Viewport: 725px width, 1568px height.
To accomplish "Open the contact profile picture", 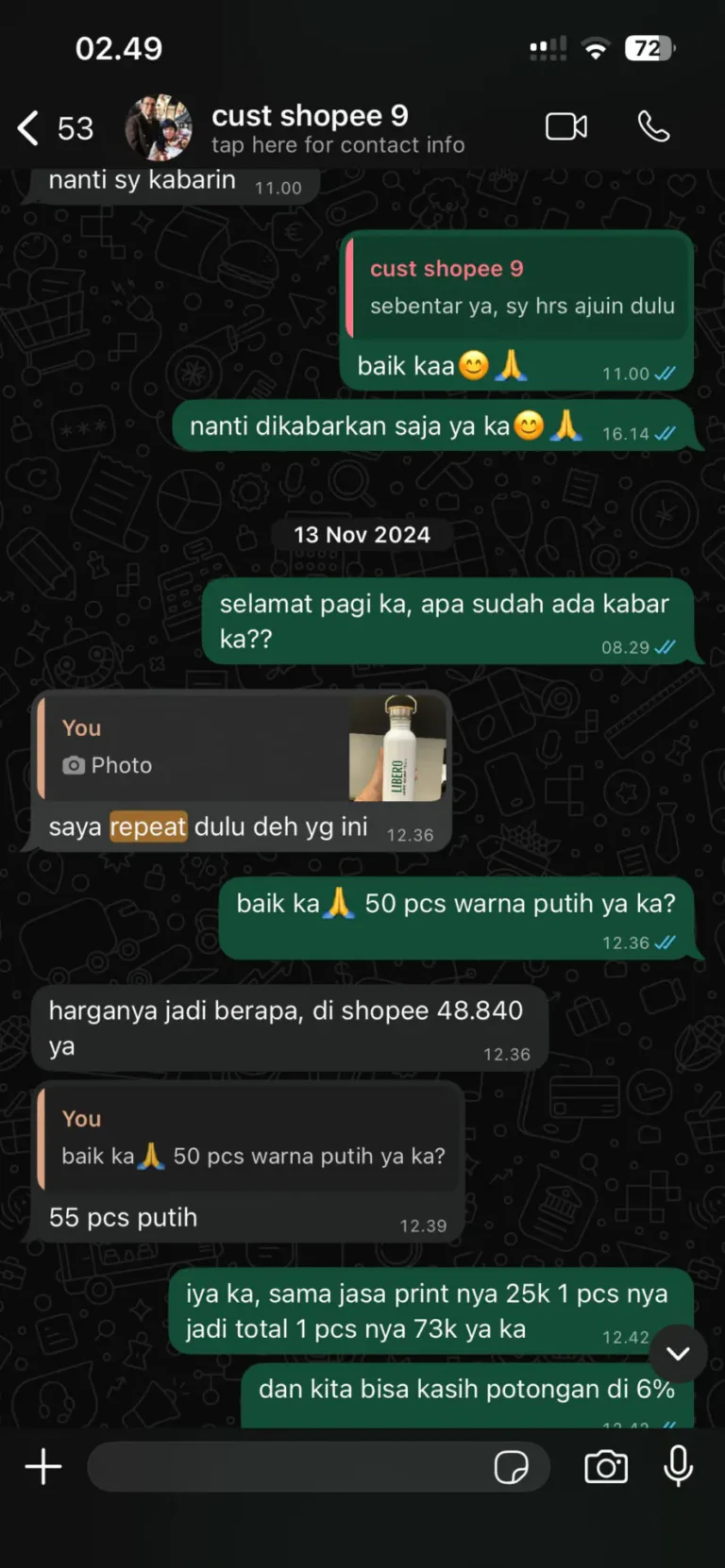I will point(159,127).
